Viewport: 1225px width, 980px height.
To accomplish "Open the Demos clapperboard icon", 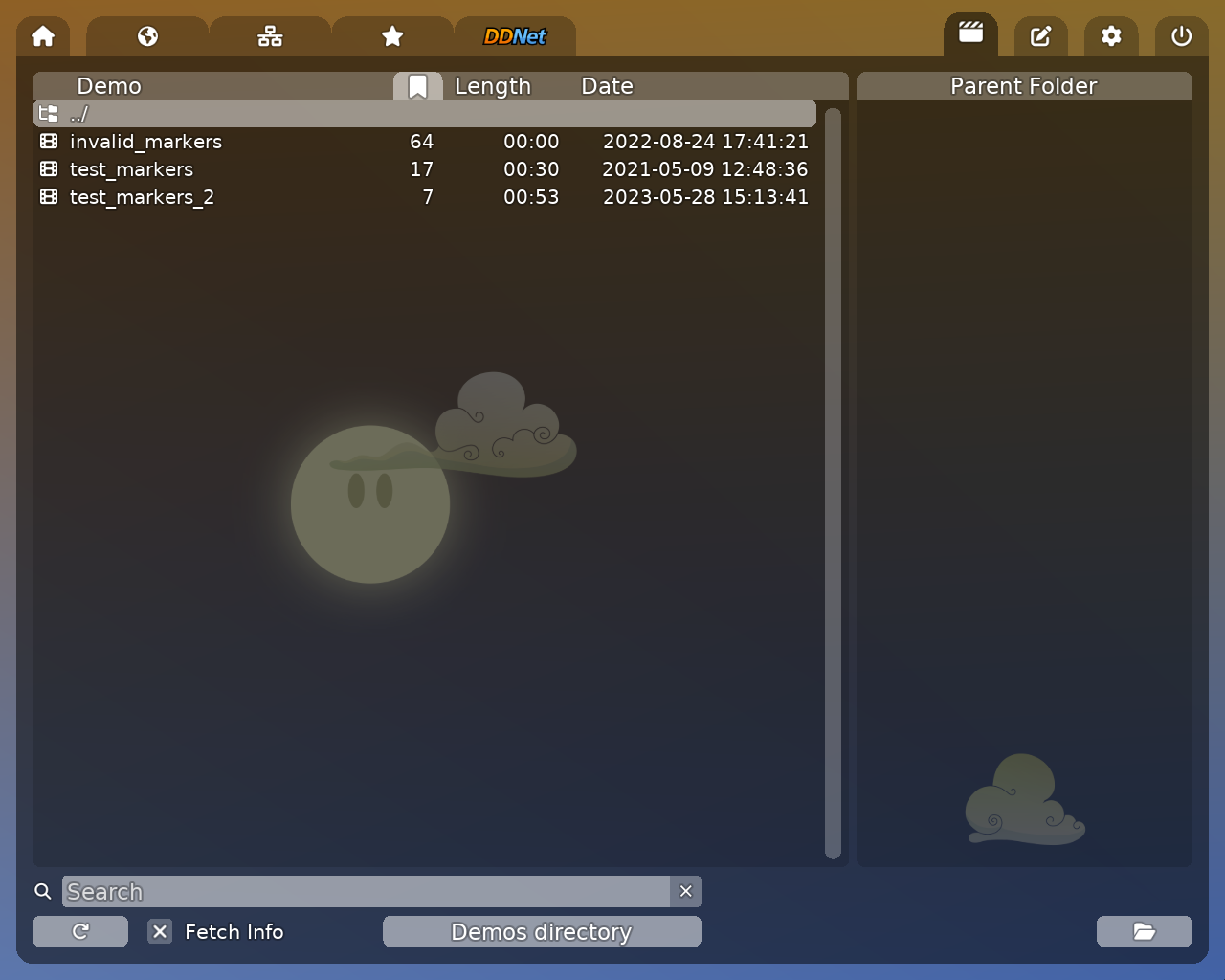I will coord(970,33).
